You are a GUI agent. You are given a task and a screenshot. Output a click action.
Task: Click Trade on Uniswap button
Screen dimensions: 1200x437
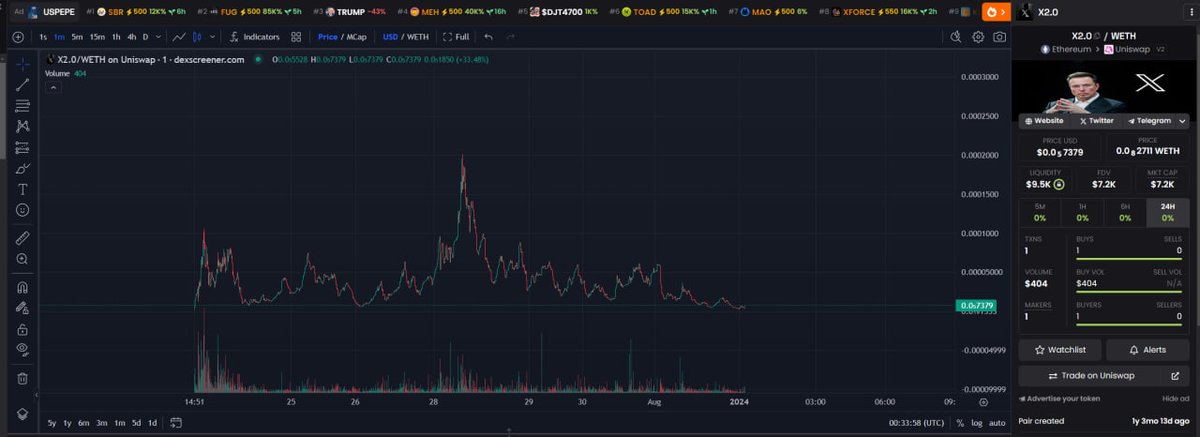(x=1104, y=376)
